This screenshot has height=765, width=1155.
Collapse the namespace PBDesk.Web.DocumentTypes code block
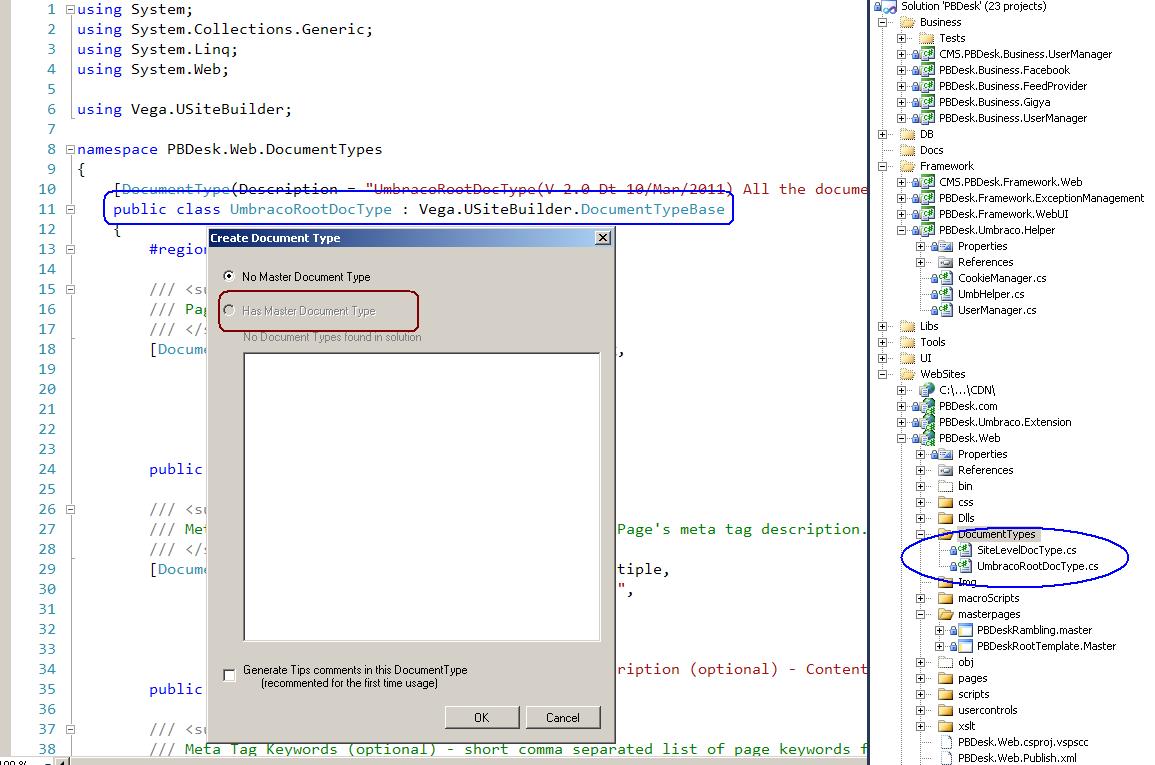tap(70, 149)
